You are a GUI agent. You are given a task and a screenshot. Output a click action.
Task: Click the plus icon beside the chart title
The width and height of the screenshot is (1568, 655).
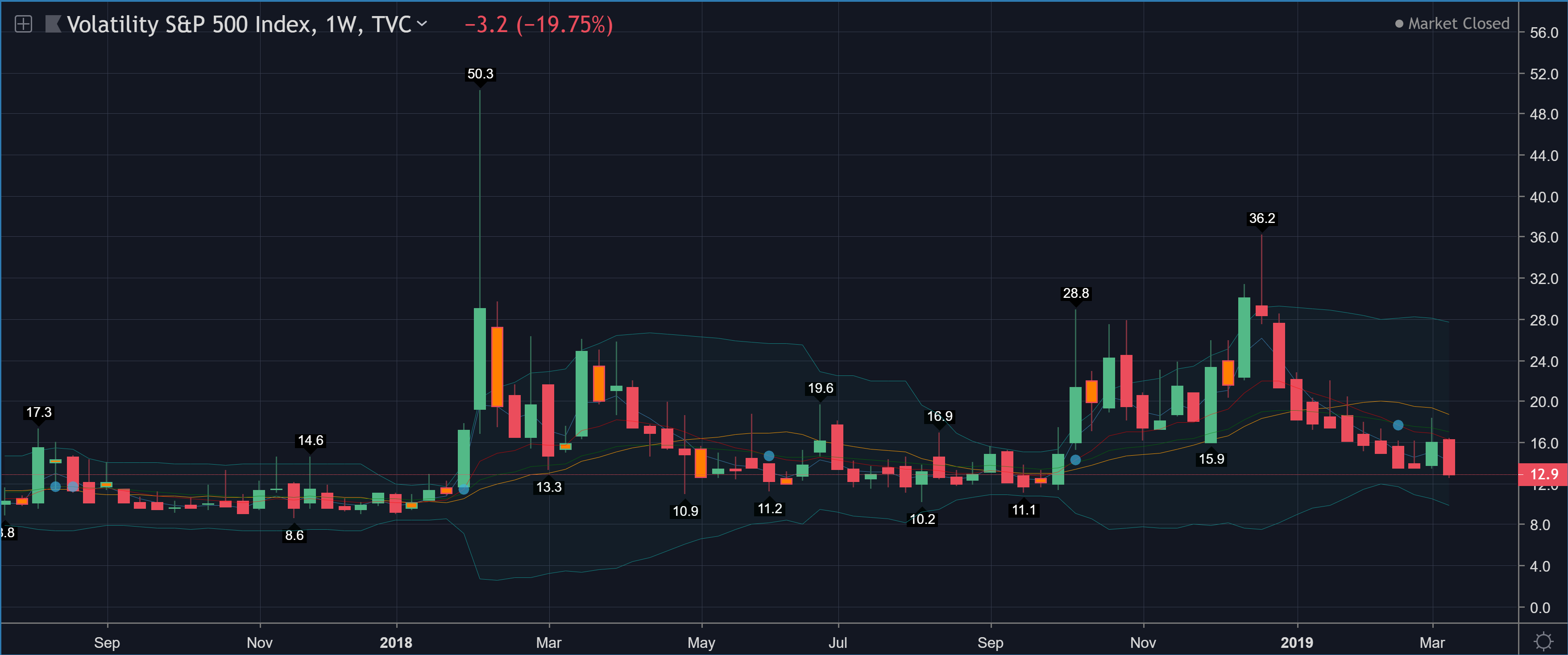pyautogui.click(x=23, y=25)
